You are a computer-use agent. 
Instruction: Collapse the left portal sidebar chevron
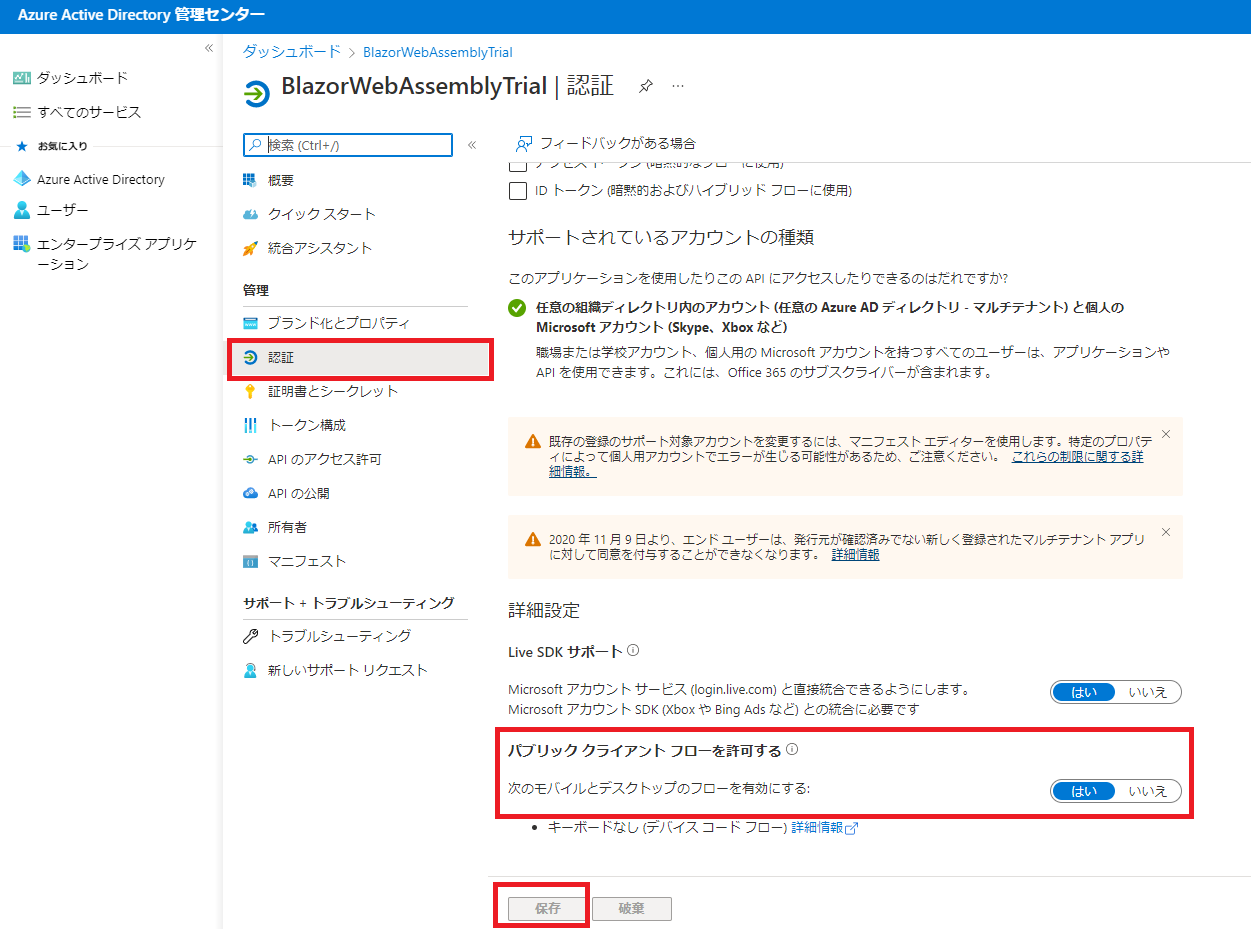[x=209, y=48]
